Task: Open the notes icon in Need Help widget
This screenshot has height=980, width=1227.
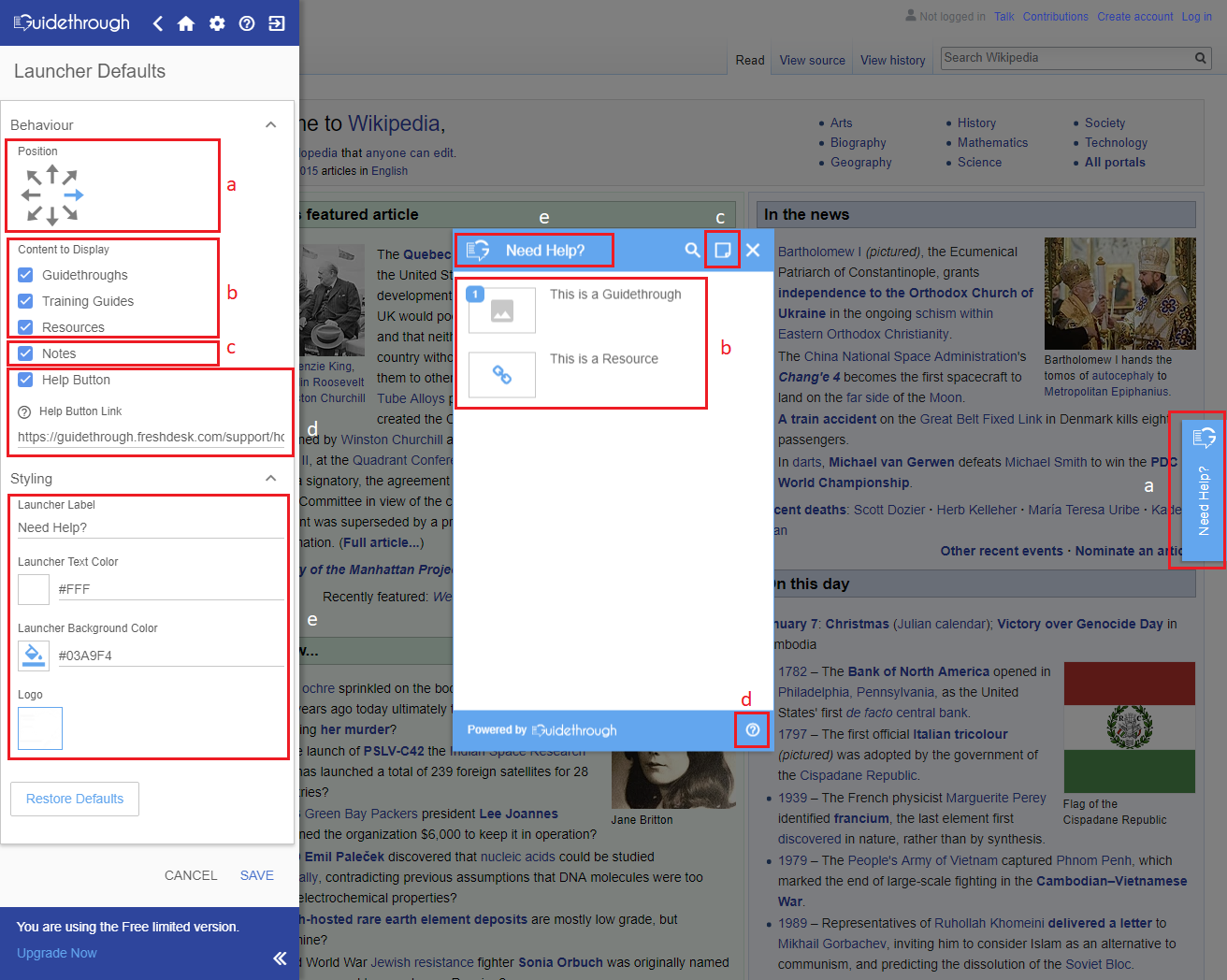Action: tap(722, 250)
